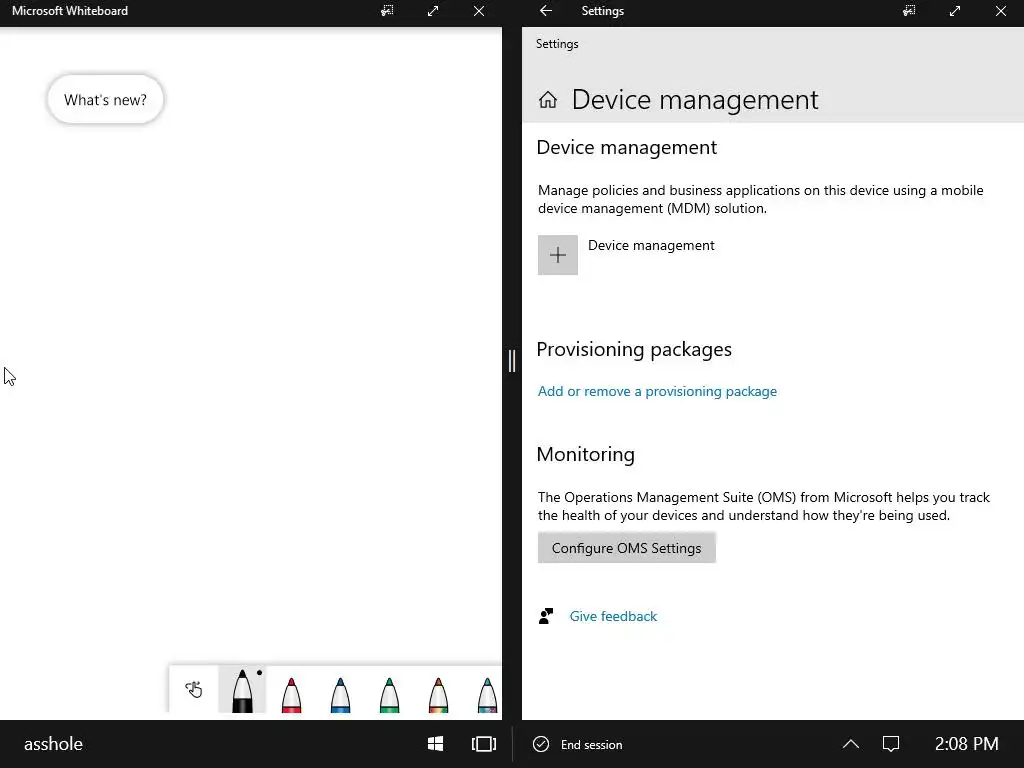Image resolution: width=1024 pixels, height=768 pixels.
Task: Click Configure OMS Settings button
Action: (x=626, y=548)
